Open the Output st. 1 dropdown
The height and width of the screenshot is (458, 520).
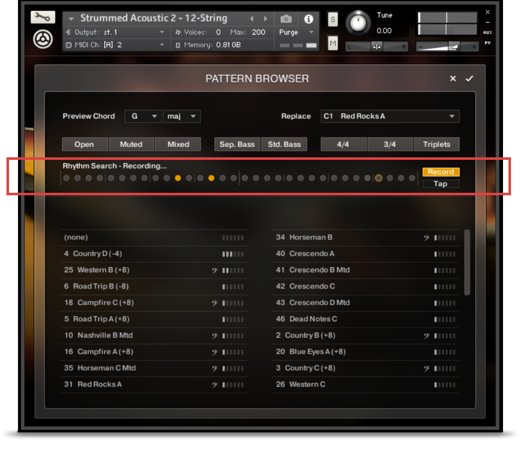pos(115,32)
